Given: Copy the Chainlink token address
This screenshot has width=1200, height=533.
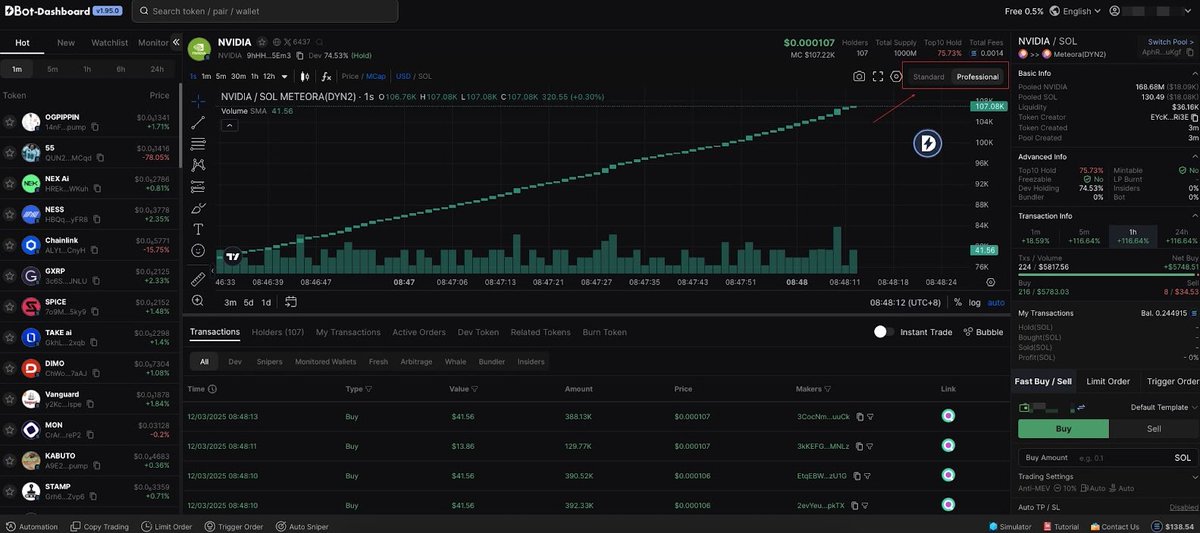Looking at the screenshot, I should pyautogui.click(x=95, y=250).
